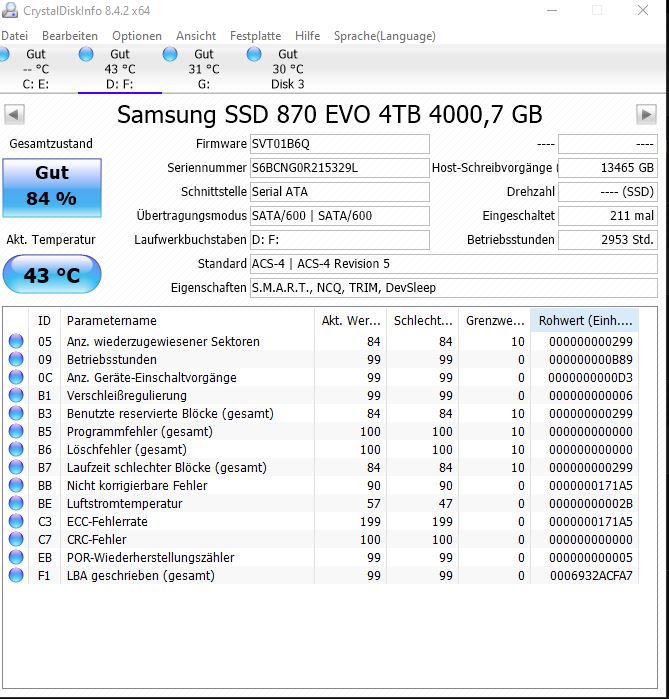Switch to the G: disk tab at 31 °C
669x699 pixels.
(x=204, y=69)
